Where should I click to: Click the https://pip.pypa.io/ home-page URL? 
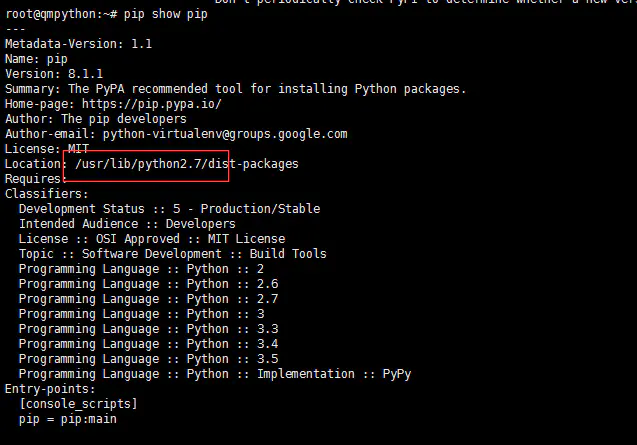[x=152, y=104]
